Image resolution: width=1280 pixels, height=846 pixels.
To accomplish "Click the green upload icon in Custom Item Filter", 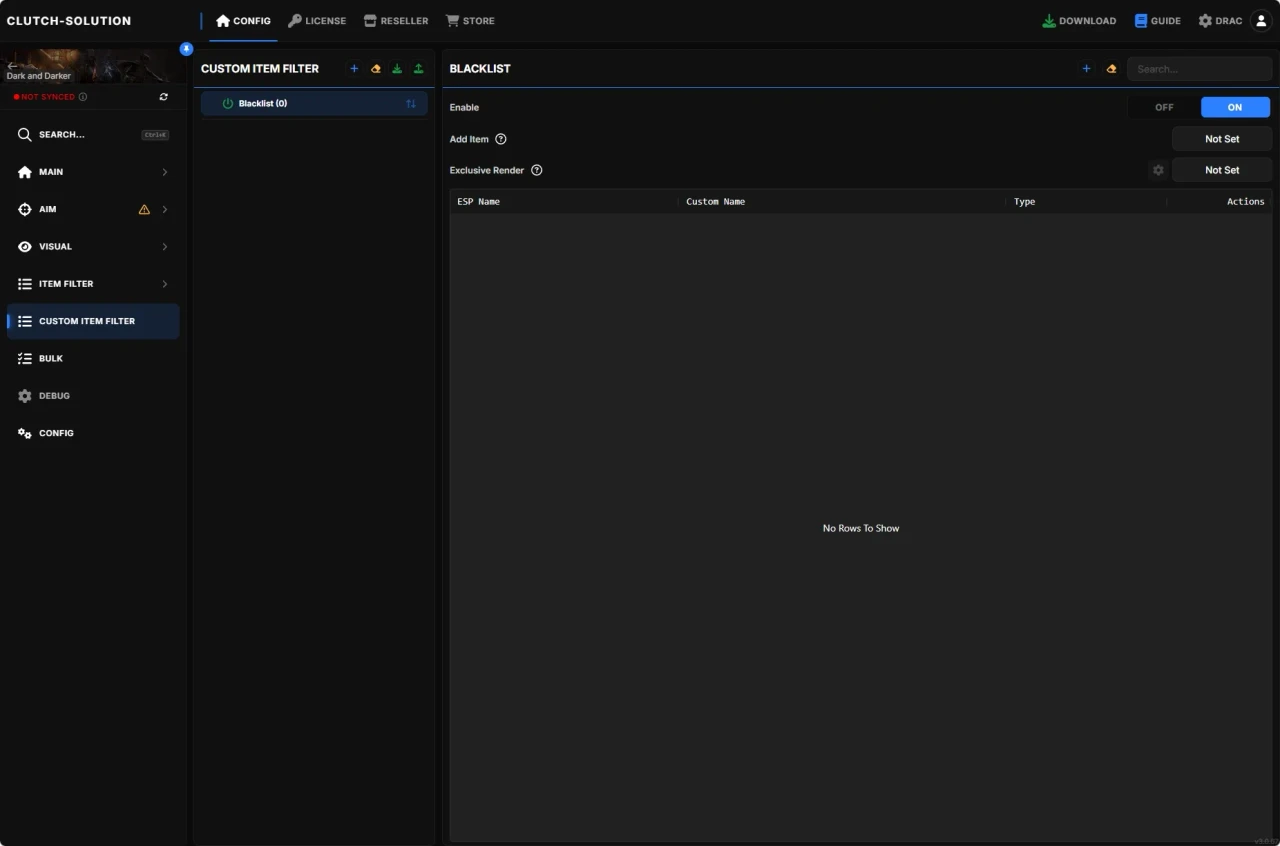I will pyautogui.click(x=418, y=69).
